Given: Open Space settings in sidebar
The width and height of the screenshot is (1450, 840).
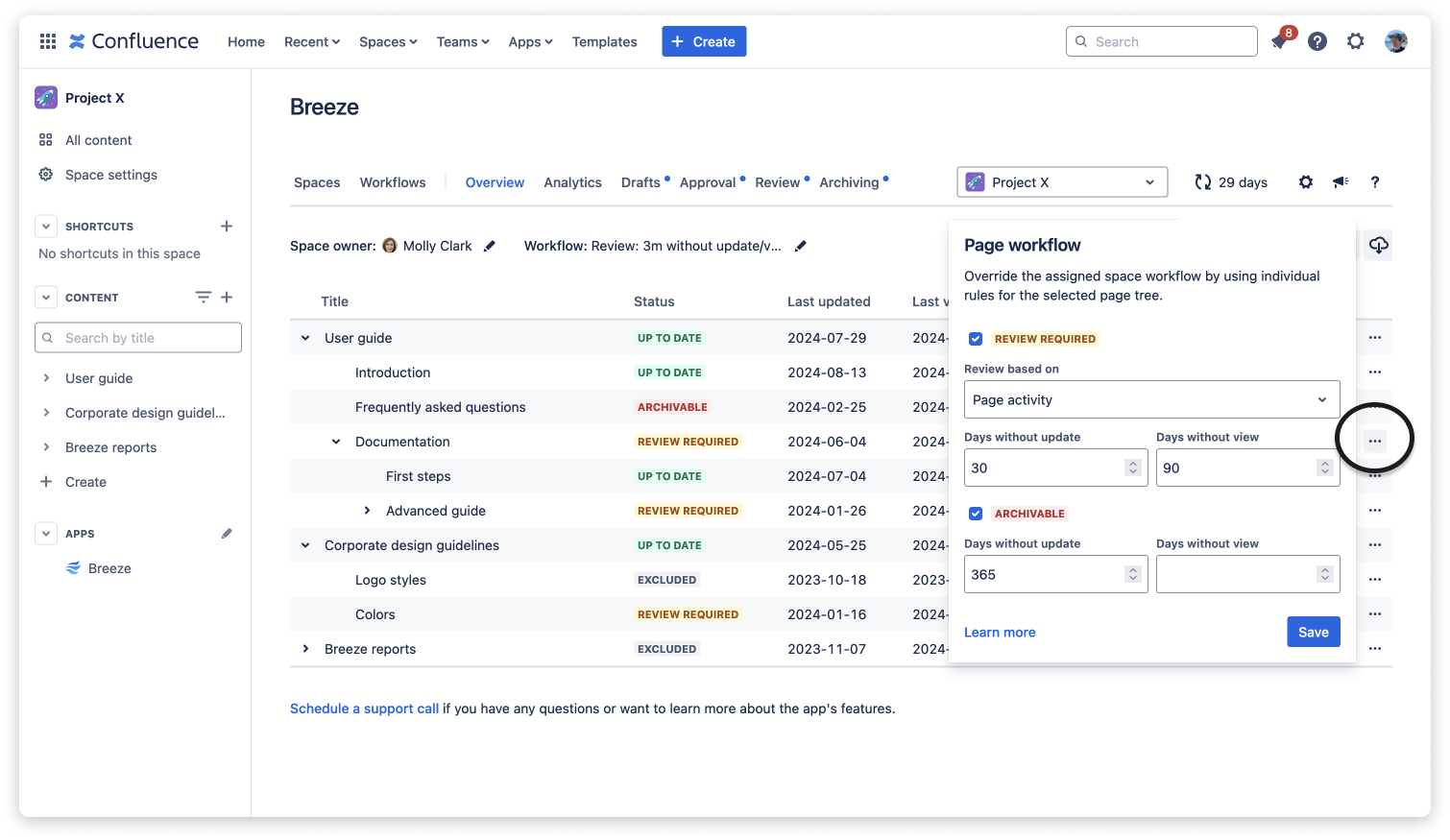Looking at the screenshot, I should (x=111, y=175).
